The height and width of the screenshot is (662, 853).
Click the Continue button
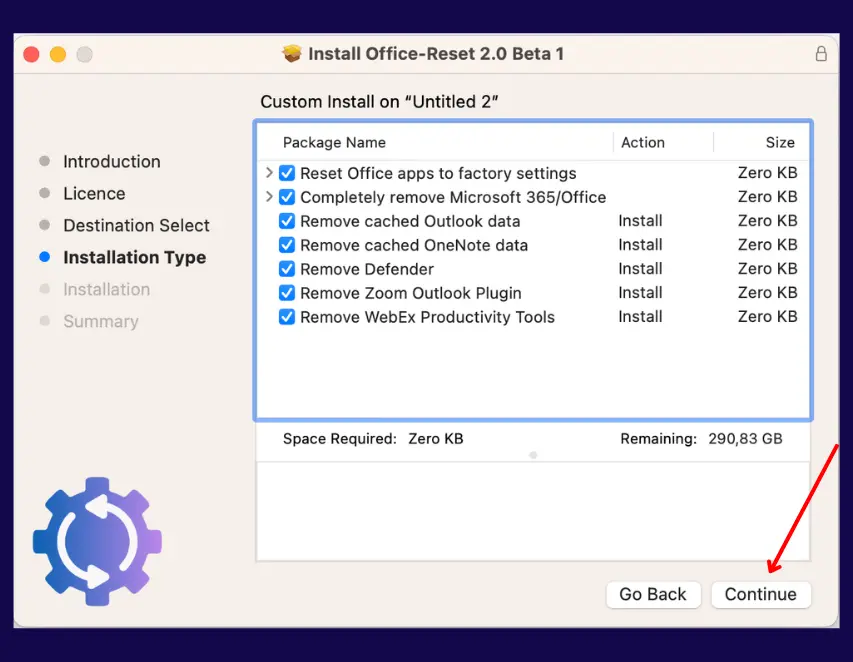click(x=761, y=594)
